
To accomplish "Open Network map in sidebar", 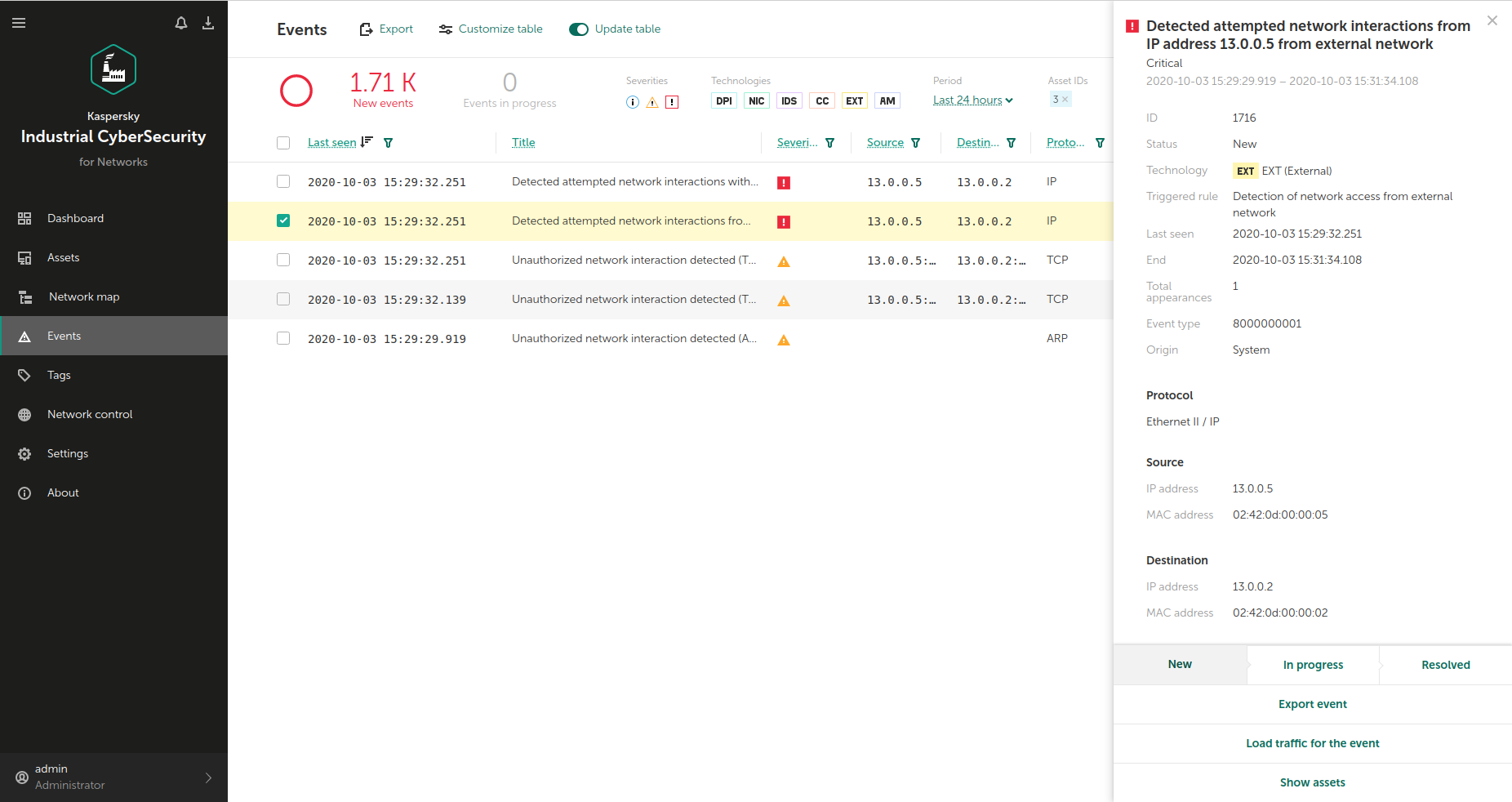I will [84, 296].
